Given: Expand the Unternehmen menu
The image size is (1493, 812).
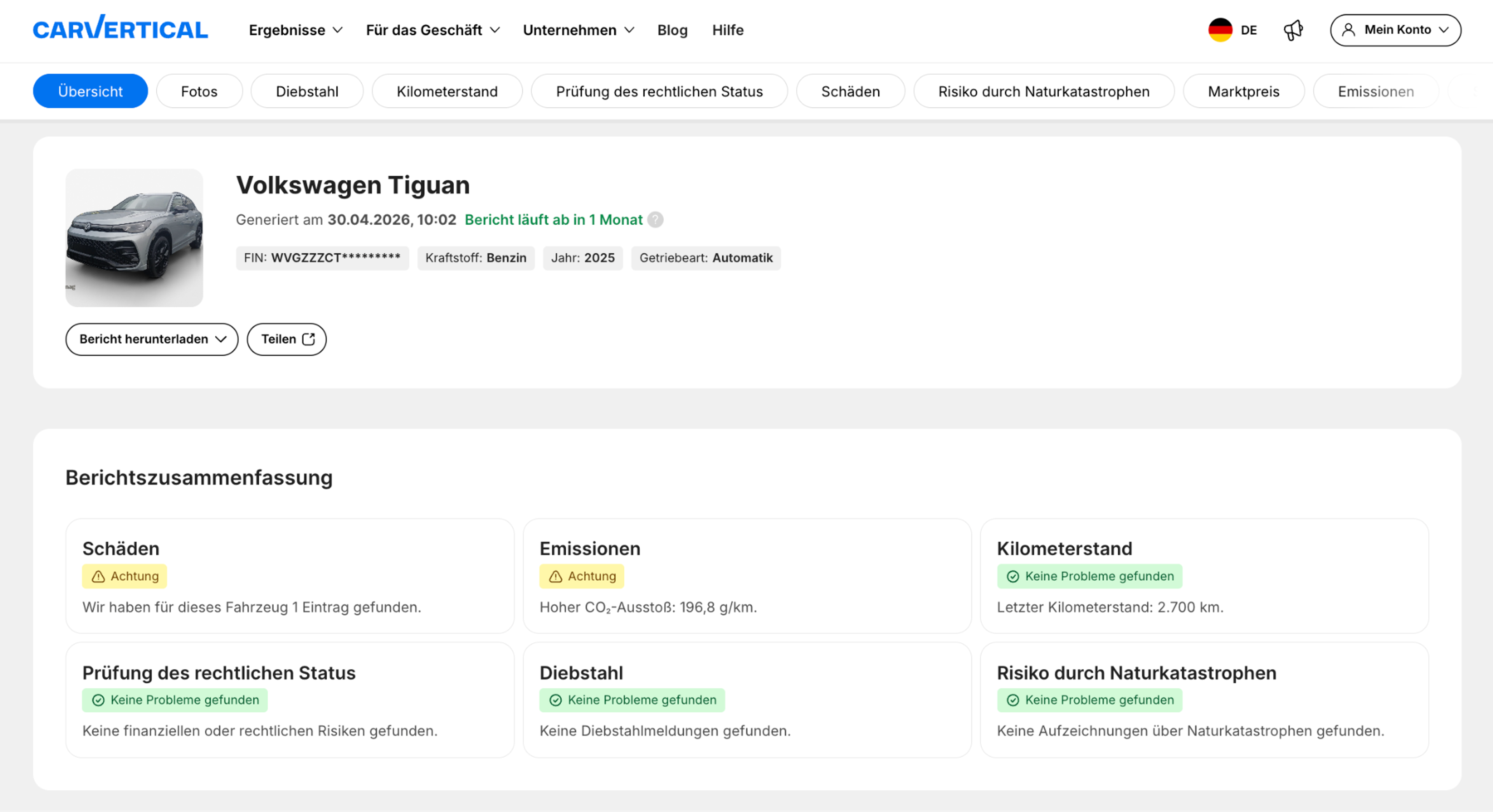Looking at the screenshot, I should coord(579,30).
